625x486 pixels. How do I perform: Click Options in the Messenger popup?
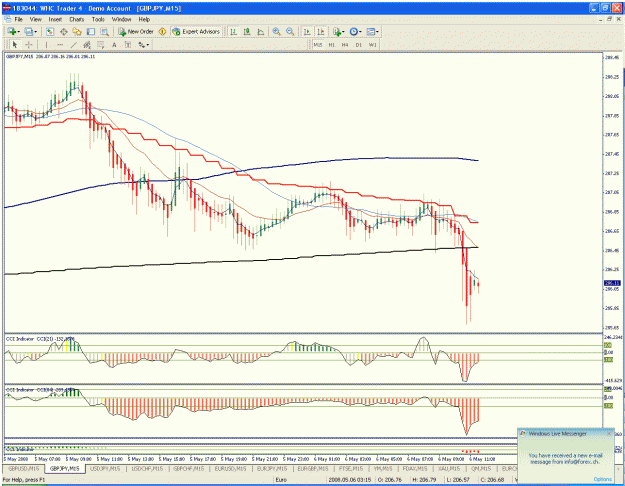click(x=602, y=479)
